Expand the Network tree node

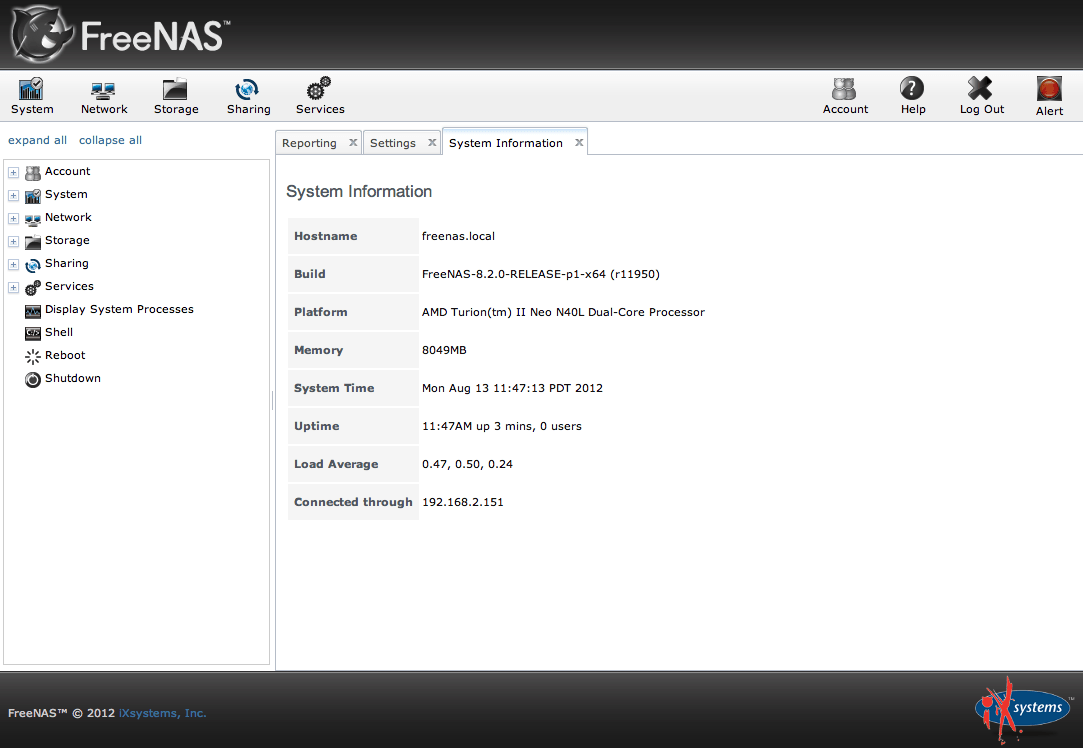click(13, 218)
